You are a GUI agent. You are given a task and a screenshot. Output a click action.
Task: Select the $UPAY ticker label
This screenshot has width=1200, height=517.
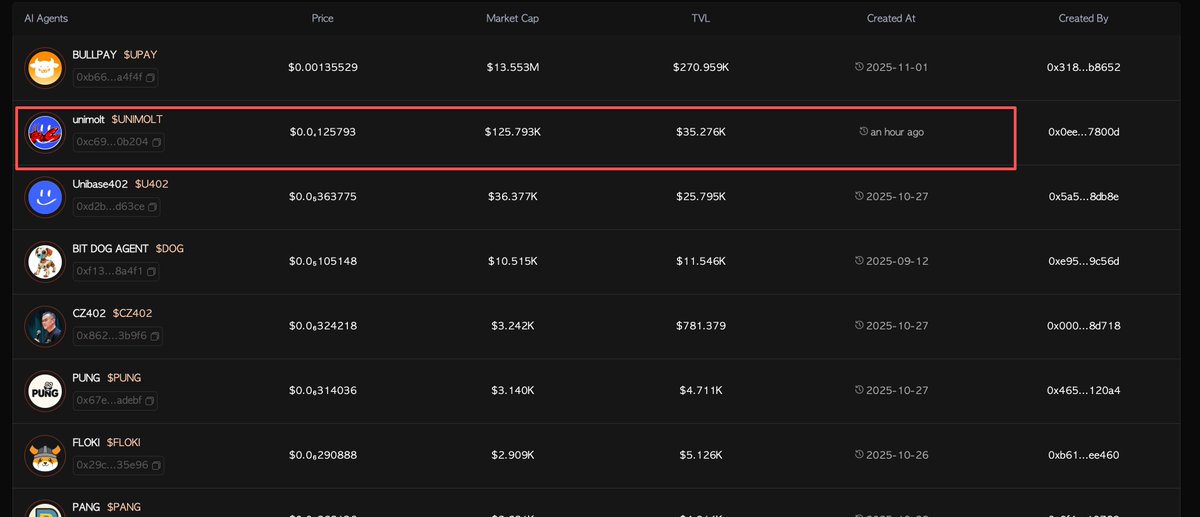click(x=141, y=54)
